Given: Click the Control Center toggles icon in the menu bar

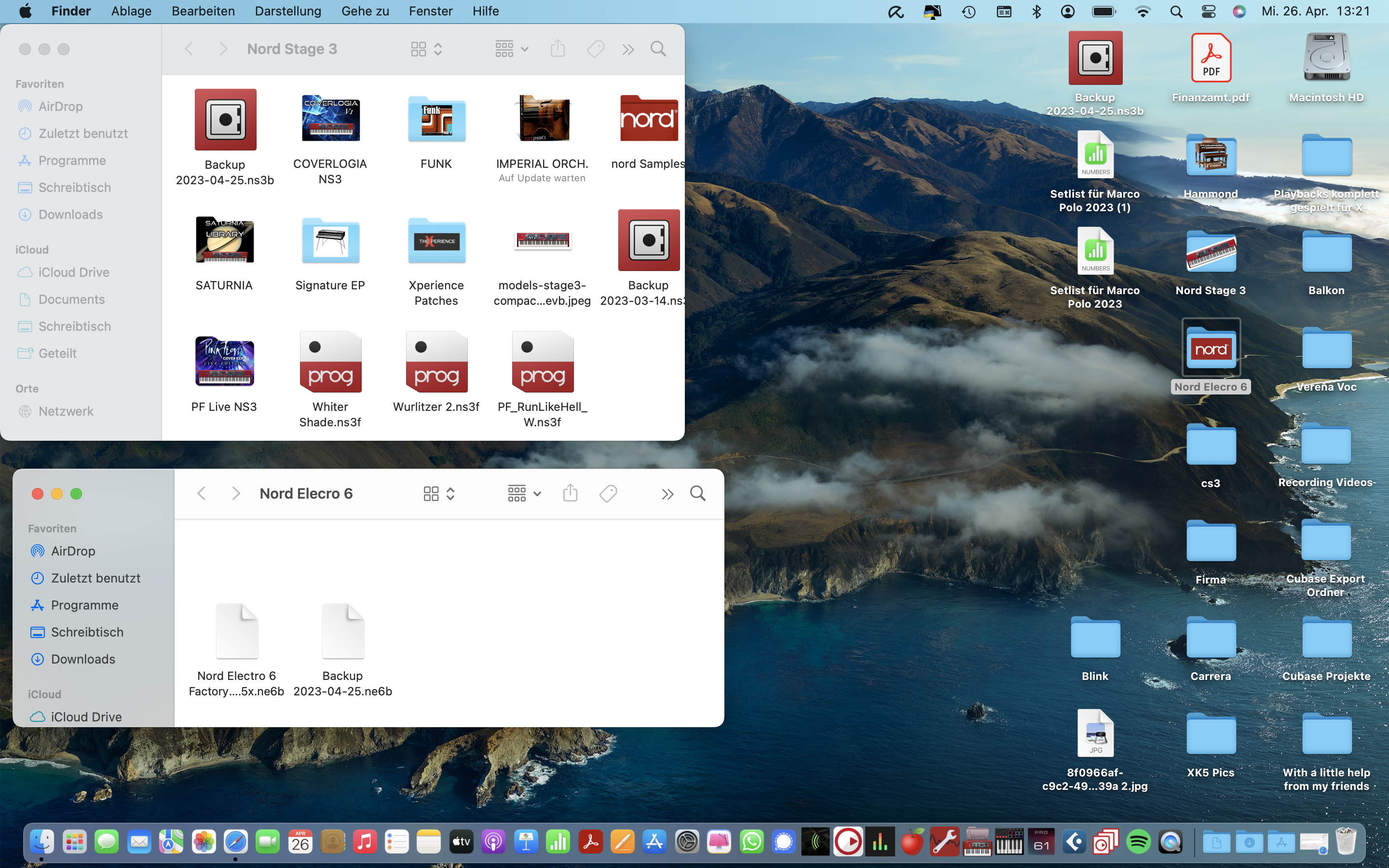Looking at the screenshot, I should tap(1208, 12).
